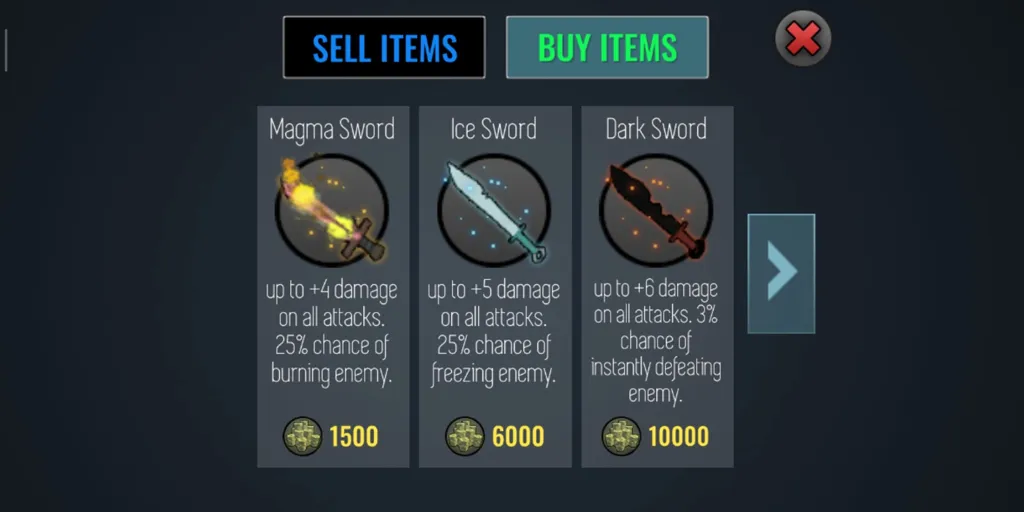This screenshot has height=512, width=1024.
Task: Close the shop with red X
Action: (803, 39)
